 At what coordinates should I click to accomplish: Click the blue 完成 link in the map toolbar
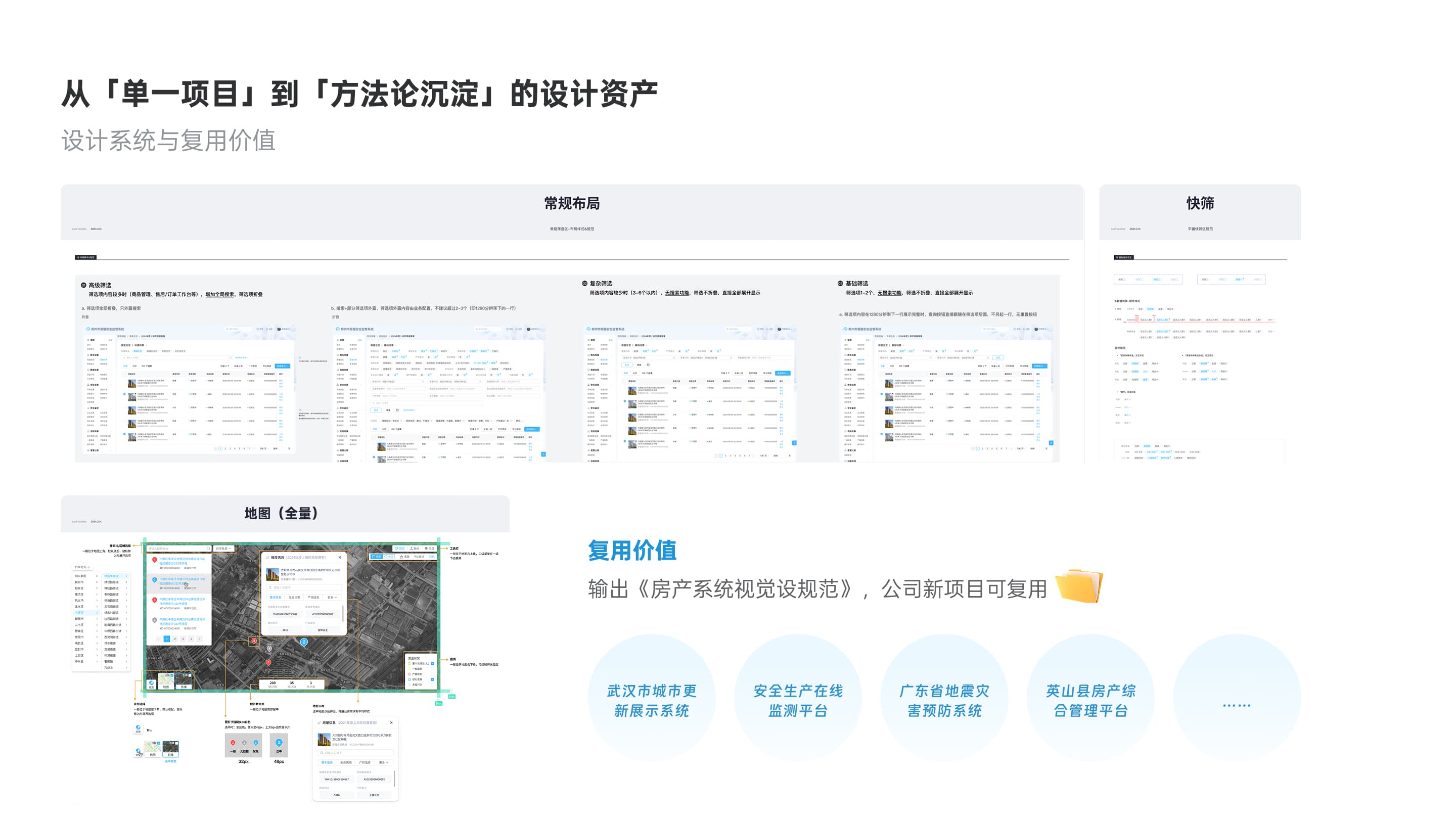(x=432, y=557)
